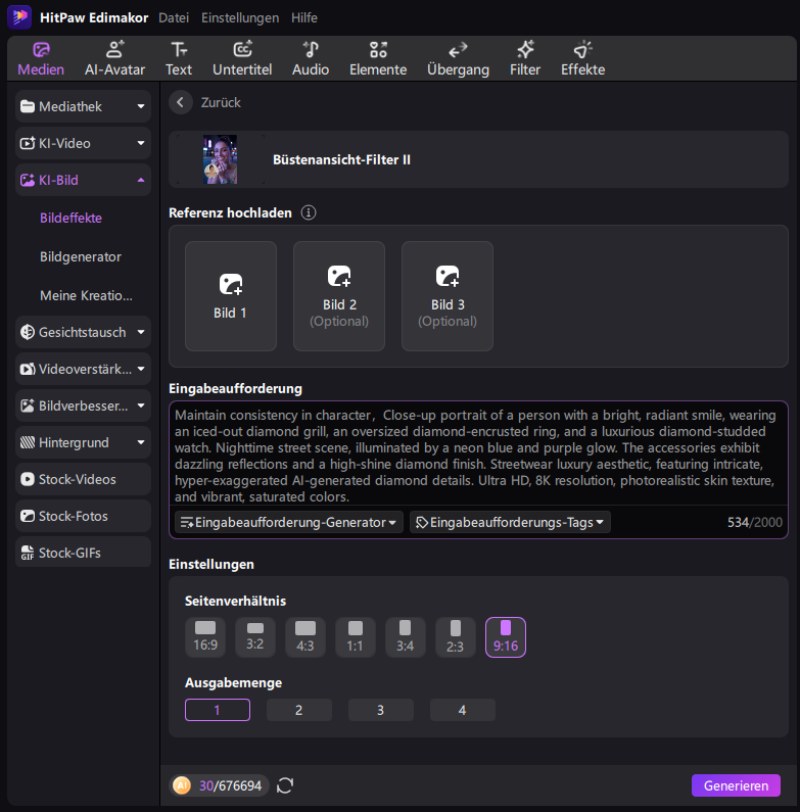
Task: Open the Eingabeaufforderung-Generator dropdown
Action: (289, 522)
